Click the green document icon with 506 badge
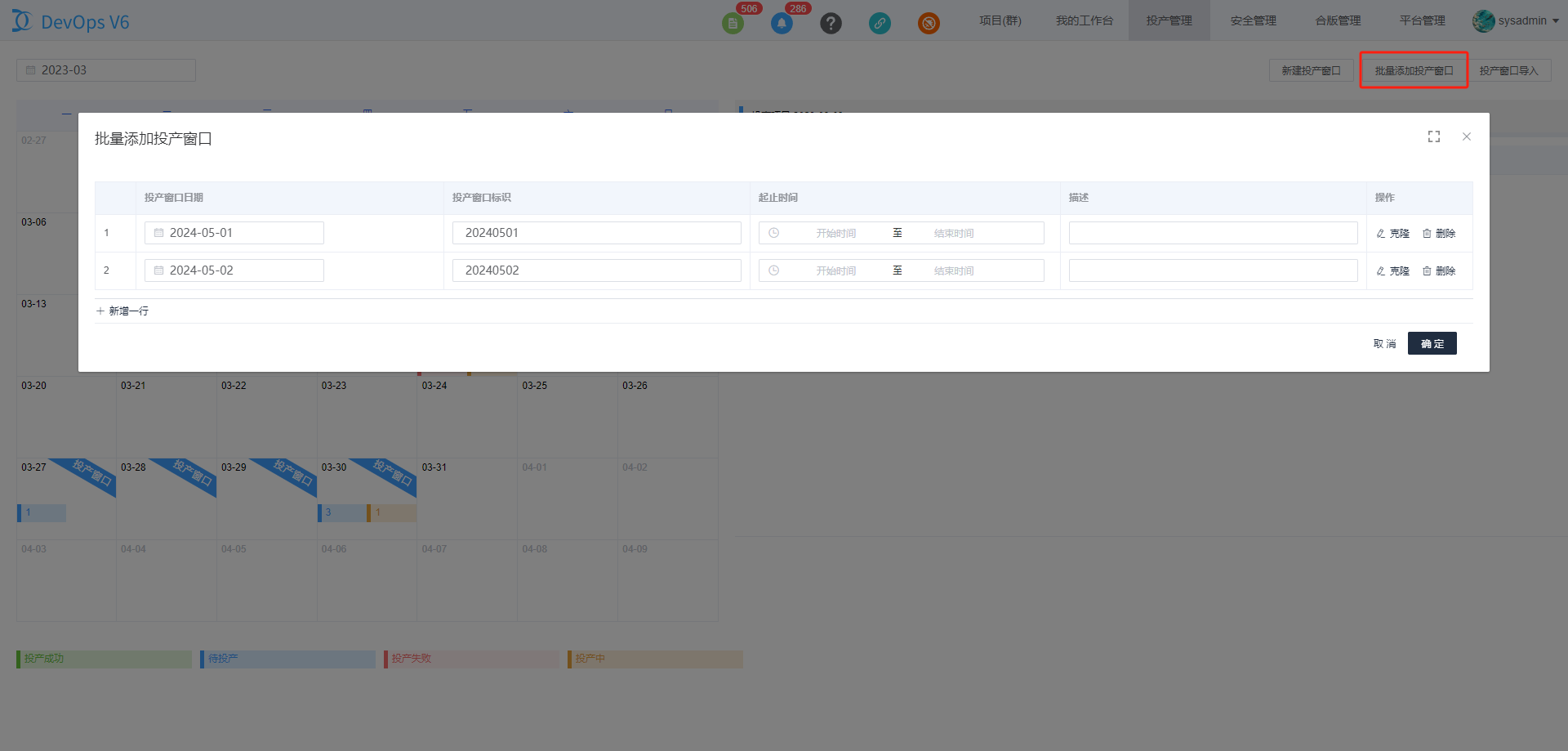Screen dimensions: 1568x751 click(733, 23)
